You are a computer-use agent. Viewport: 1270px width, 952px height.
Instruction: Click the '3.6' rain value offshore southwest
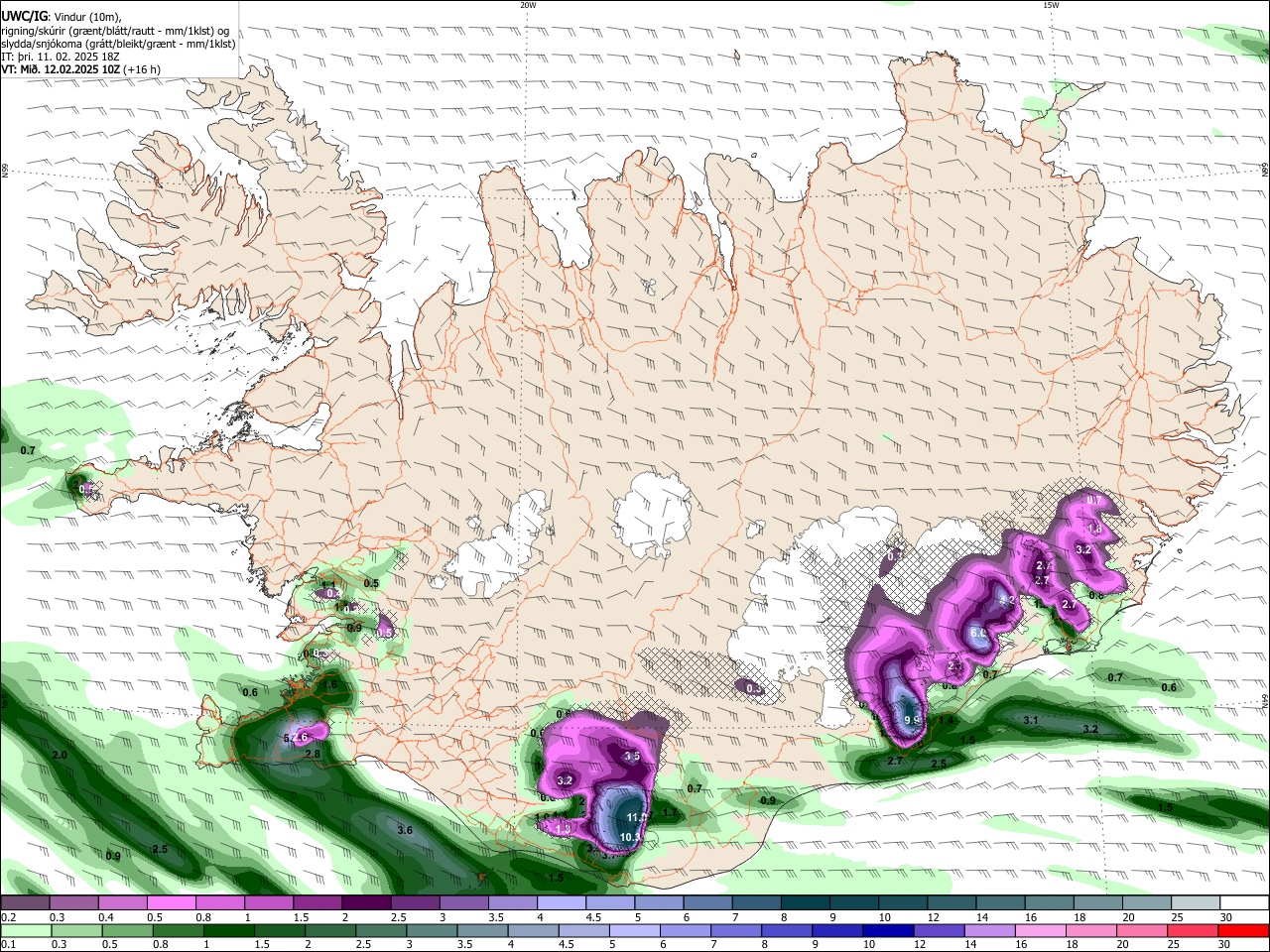click(405, 830)
